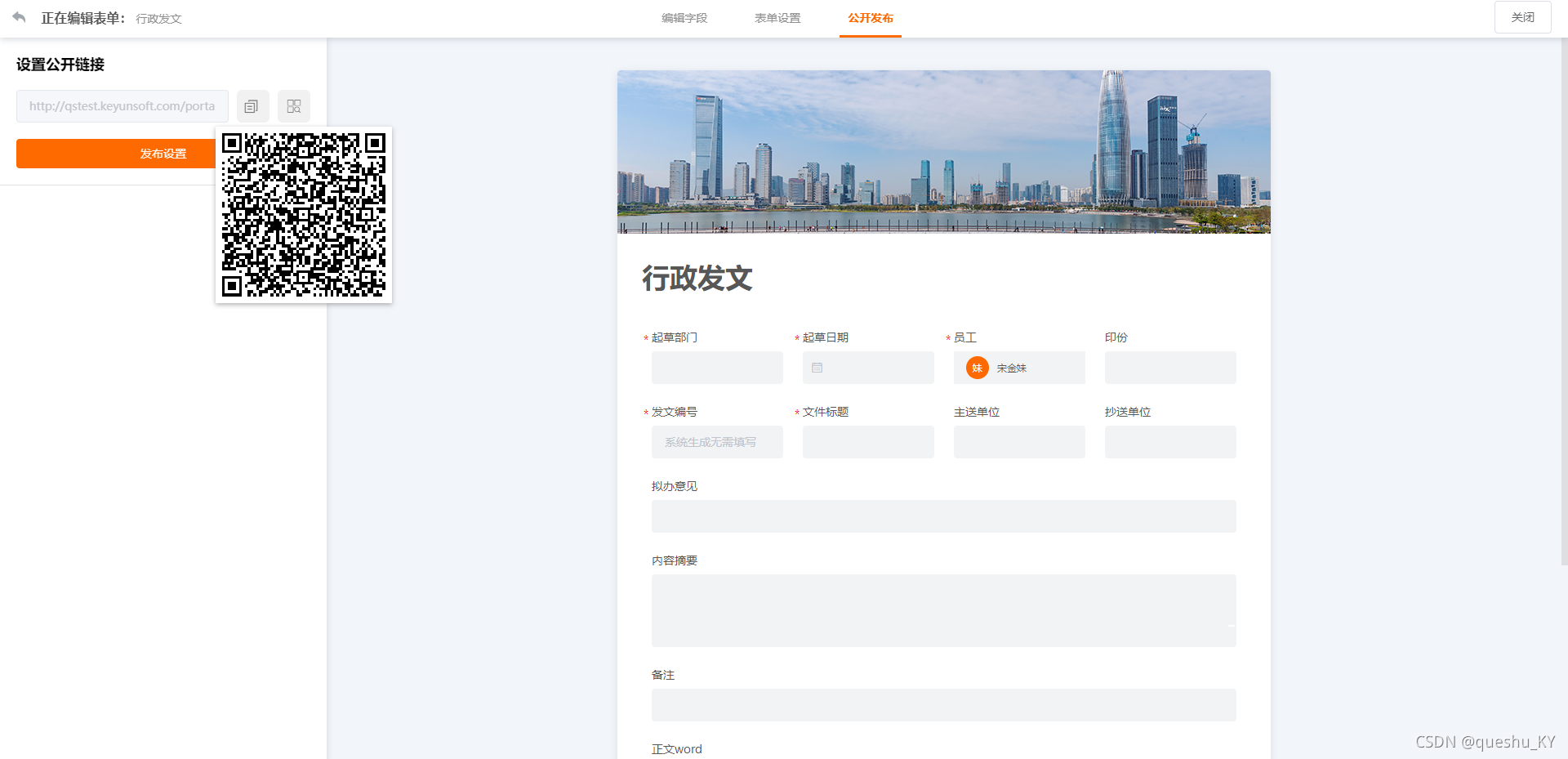
Task: Select the 公开发布 tab
Action: (870, 17)
